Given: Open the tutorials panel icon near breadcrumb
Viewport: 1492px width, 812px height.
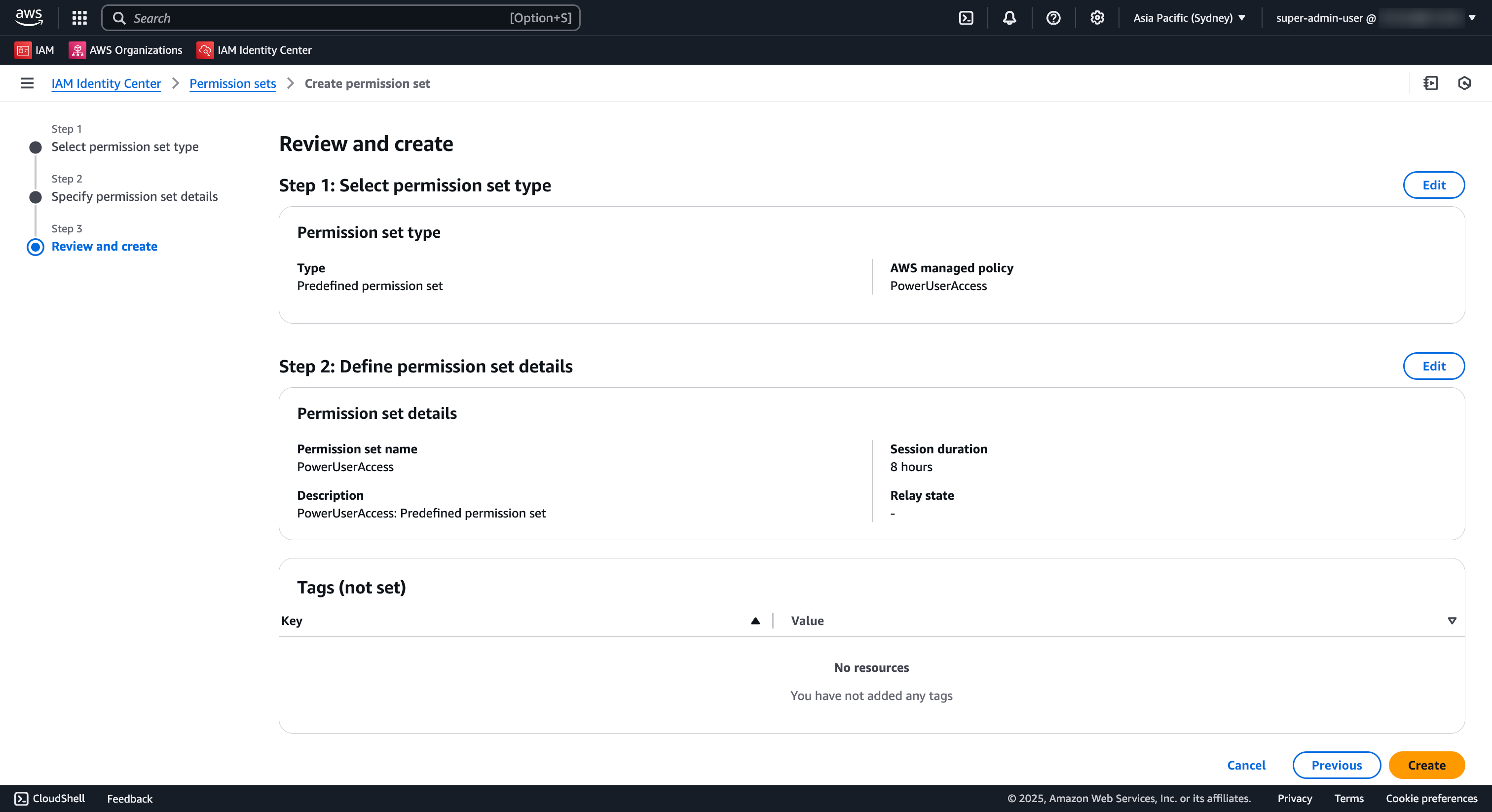Looking at the screenshot, I should (1431, 83).
